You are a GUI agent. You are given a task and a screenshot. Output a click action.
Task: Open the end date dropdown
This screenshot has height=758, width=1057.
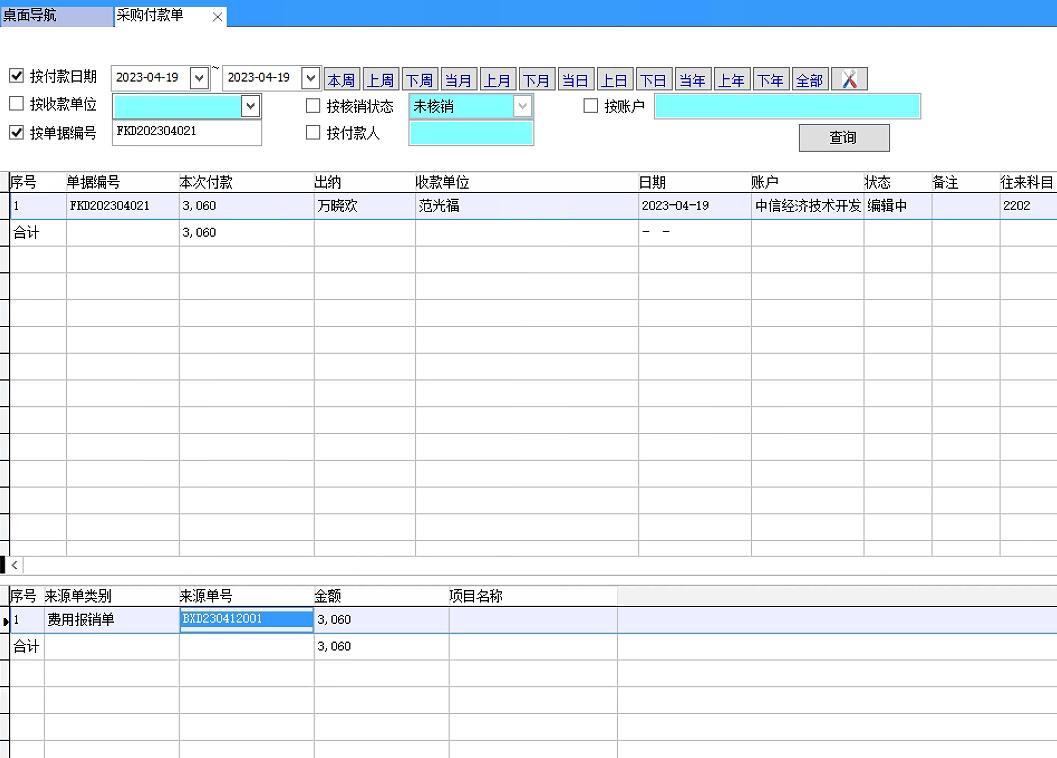[310, 78]
